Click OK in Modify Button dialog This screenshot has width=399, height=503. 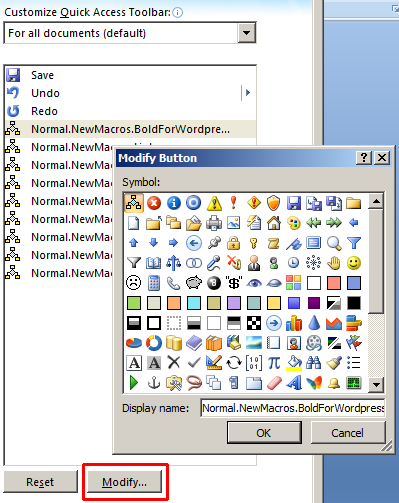tap(264, 433)
